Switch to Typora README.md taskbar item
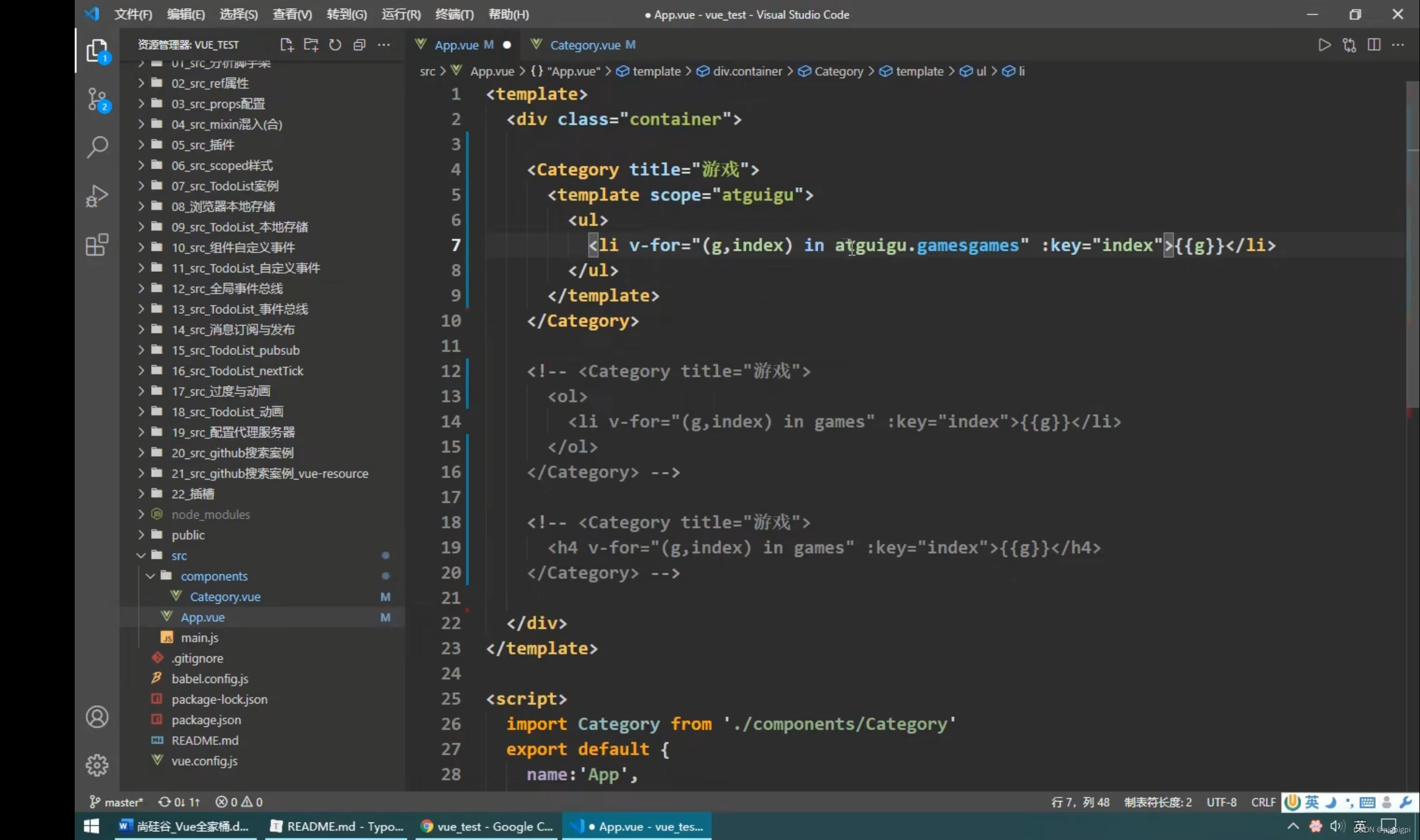This screenshot has width=1420, height=840. click(x=336, y=827)
